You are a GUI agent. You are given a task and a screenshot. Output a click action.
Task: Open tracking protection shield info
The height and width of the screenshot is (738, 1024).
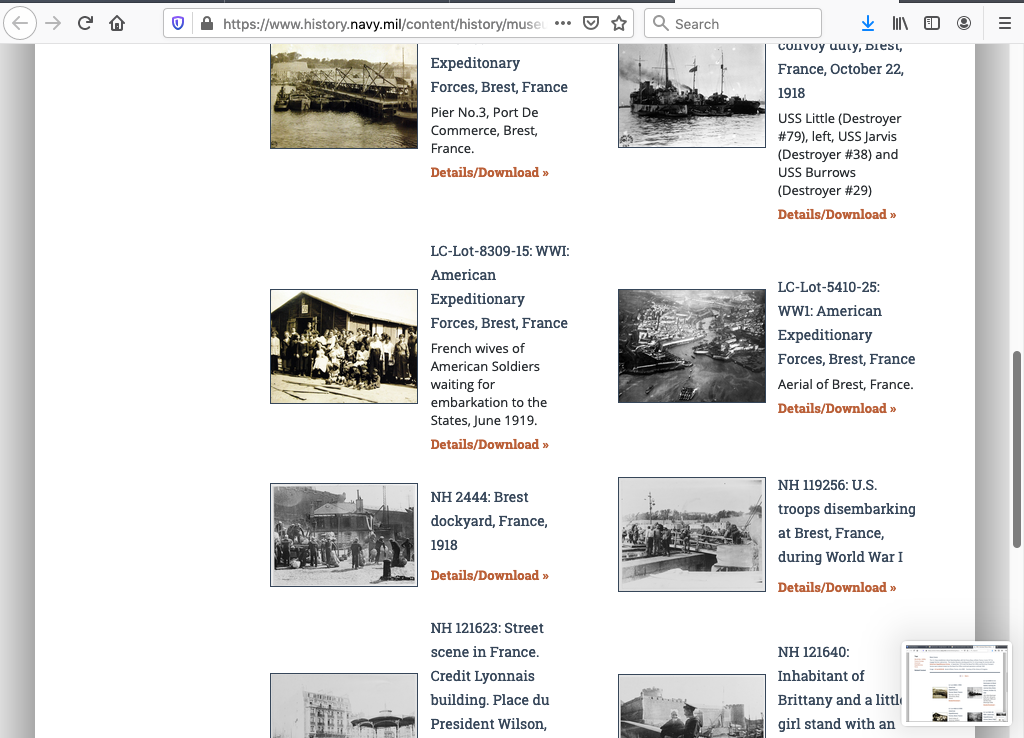[179, 23]
